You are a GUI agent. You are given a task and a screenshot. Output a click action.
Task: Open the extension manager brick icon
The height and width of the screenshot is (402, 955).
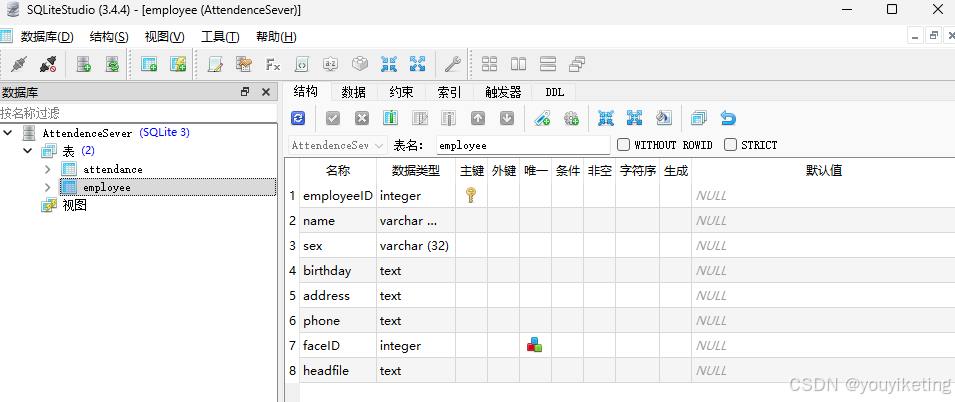(359, 64)
